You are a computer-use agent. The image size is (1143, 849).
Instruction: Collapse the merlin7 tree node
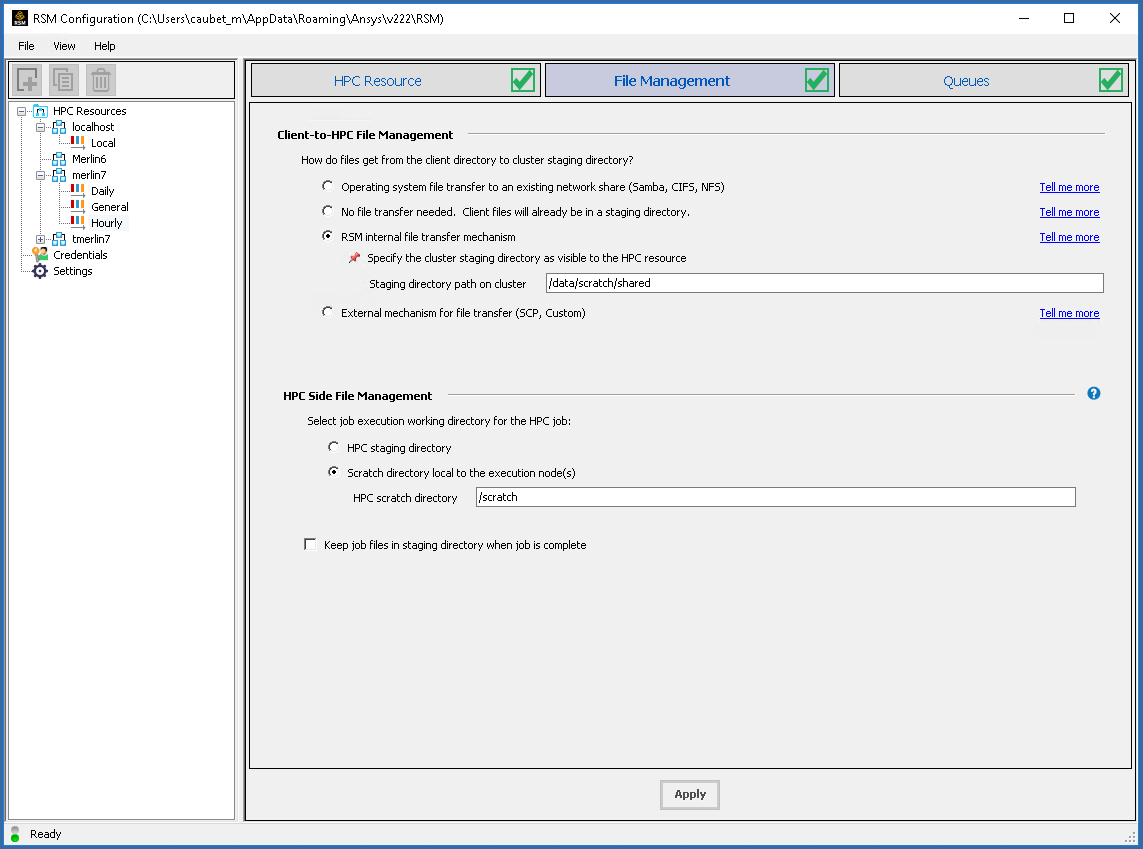[x=42, y=174]
